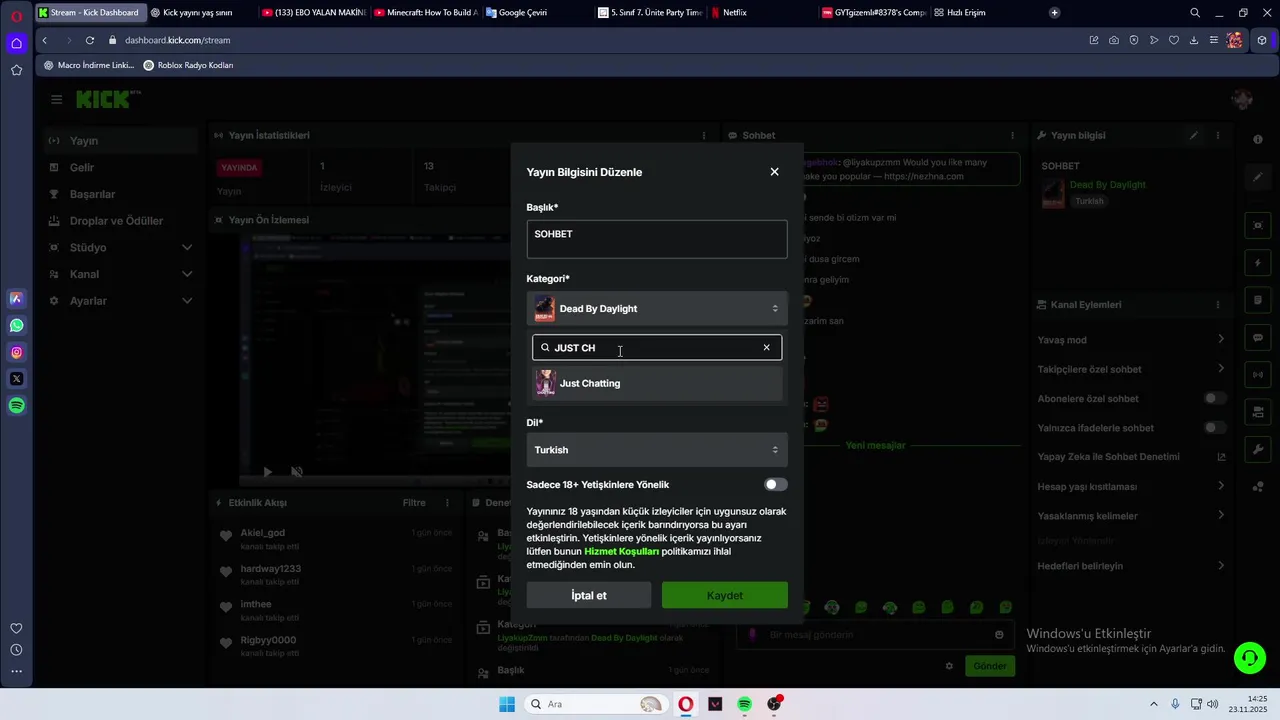
Task: Open the Hizmet Koşulları link
Action: coord(621,552)
